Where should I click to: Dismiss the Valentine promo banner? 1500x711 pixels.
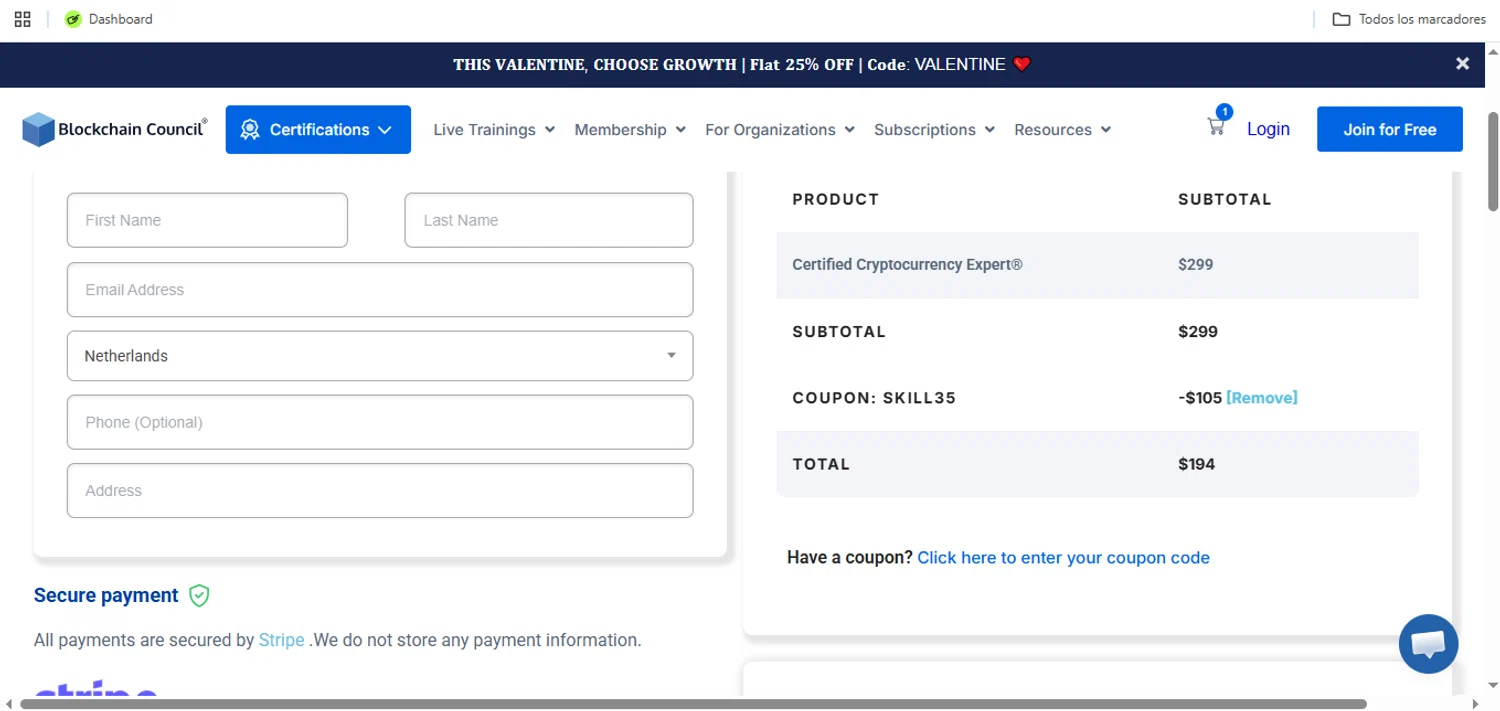click(x=1462, y=64)
